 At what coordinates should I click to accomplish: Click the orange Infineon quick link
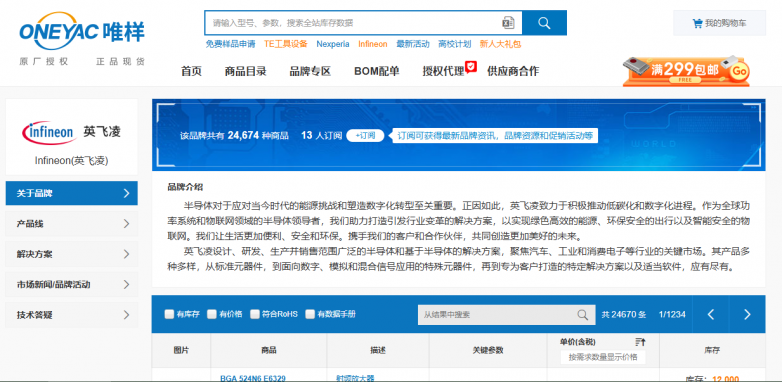373,44
